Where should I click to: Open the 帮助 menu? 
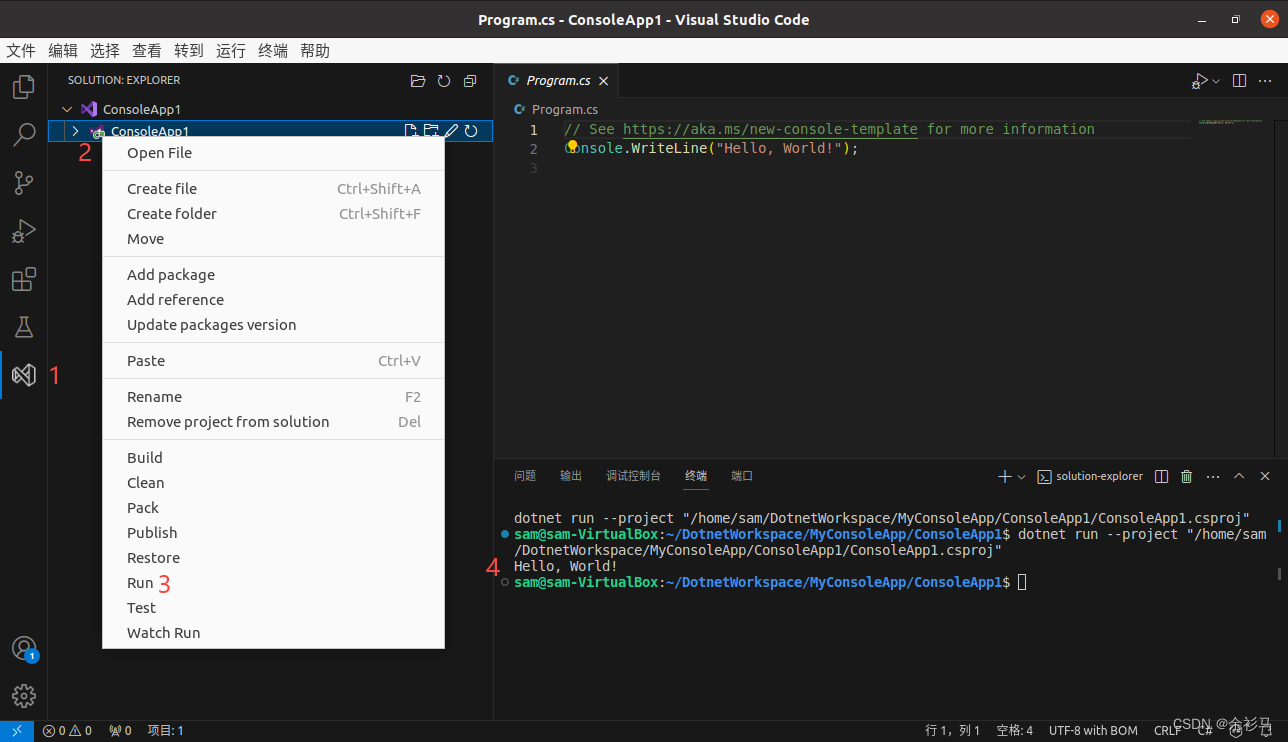315,51
